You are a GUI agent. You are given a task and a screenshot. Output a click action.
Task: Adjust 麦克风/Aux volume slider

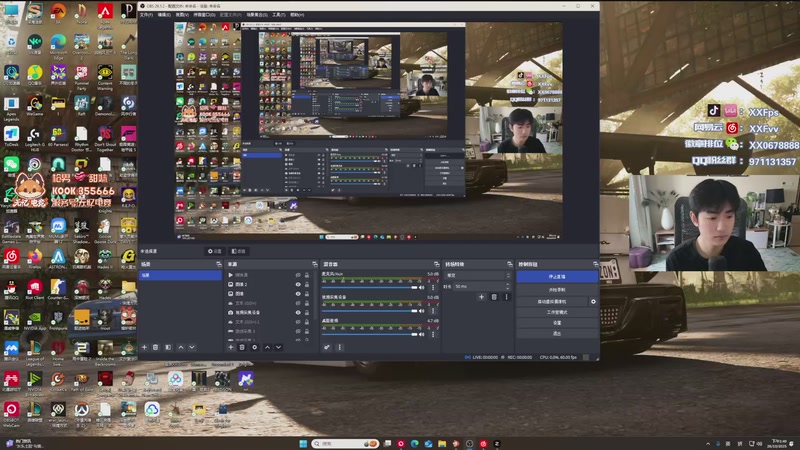pyautogui.click(x=369, y=288)
